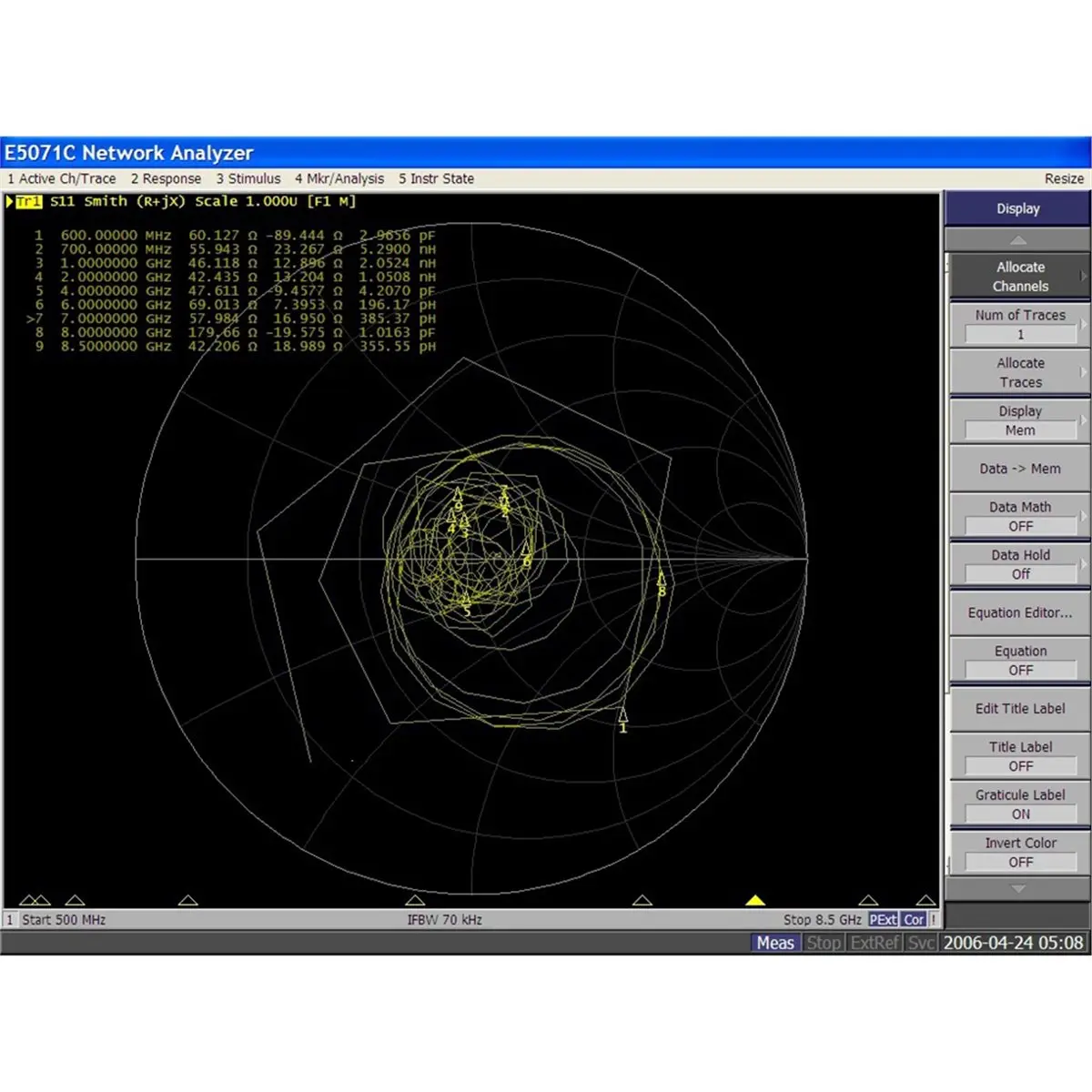The image size is (1092, 1092).
Task: Toggle Invert Color OFF softkey
Action: coord(1020,853)
